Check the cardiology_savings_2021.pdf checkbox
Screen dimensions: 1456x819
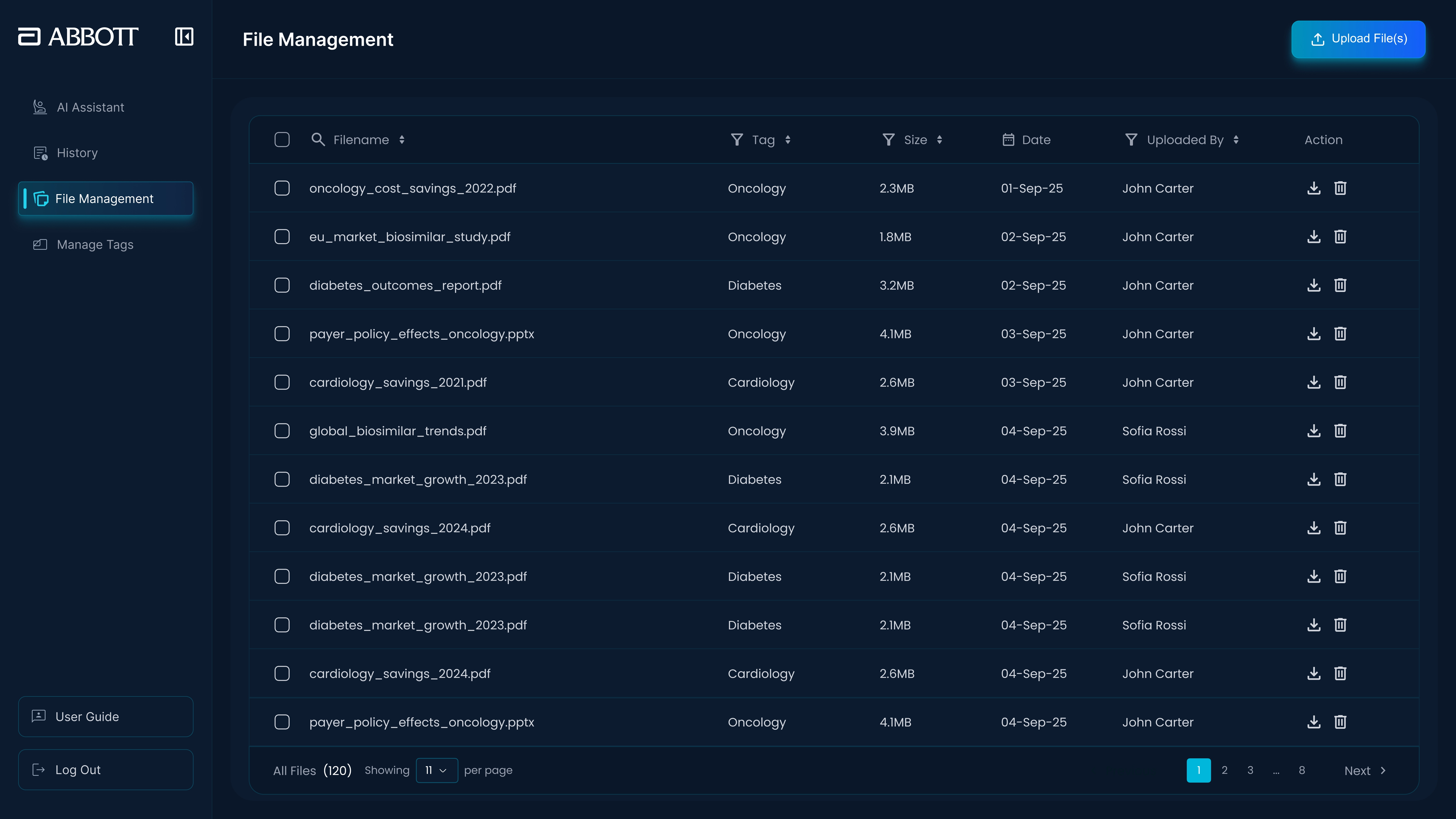point(282,382)
